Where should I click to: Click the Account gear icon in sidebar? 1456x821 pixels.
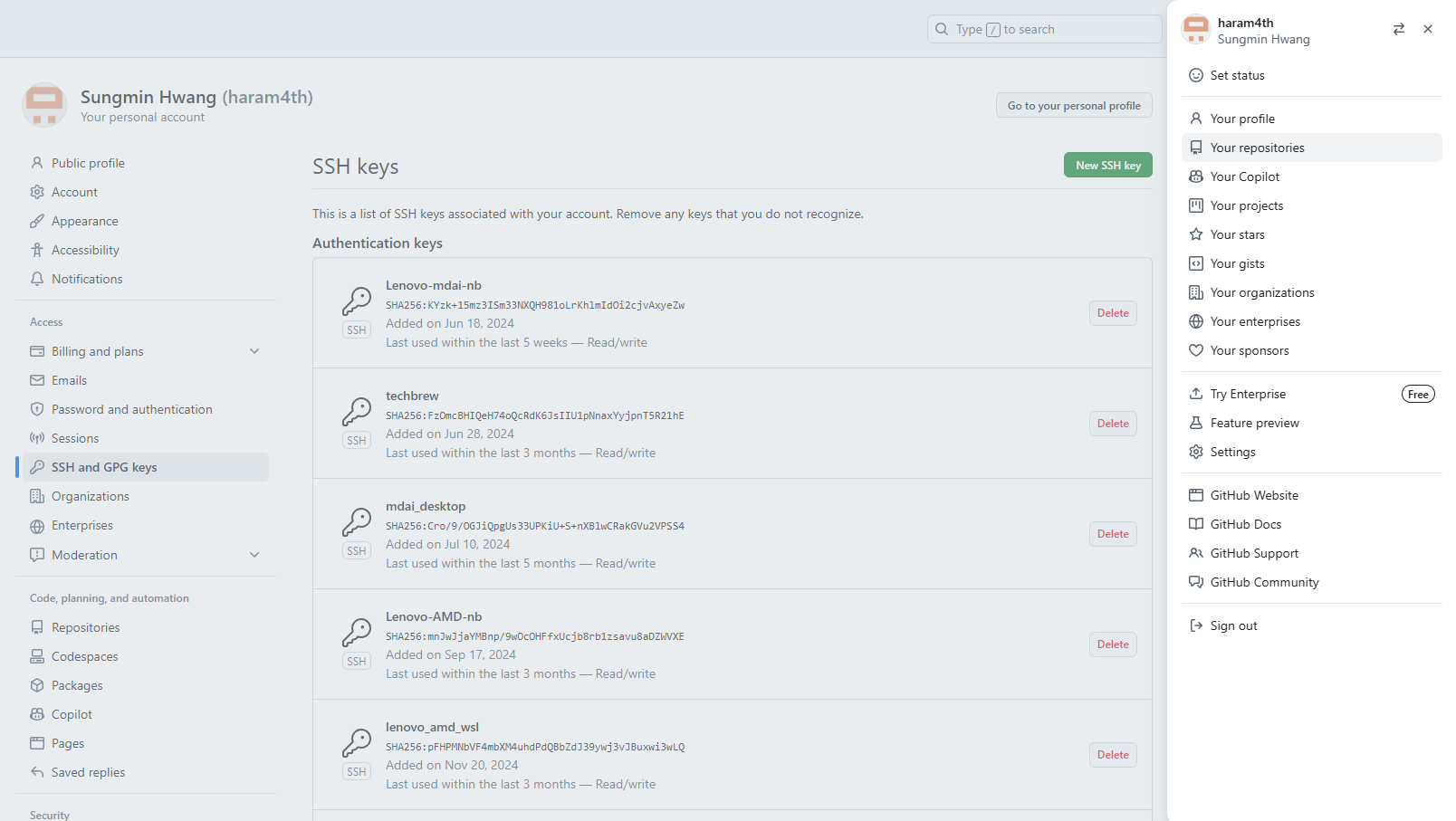point(37,192)
